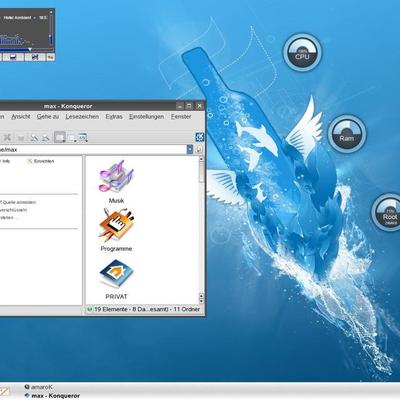Click the rightmost view-mode toolbar icon
Screen dimensions: 400x400
point(83,137)
